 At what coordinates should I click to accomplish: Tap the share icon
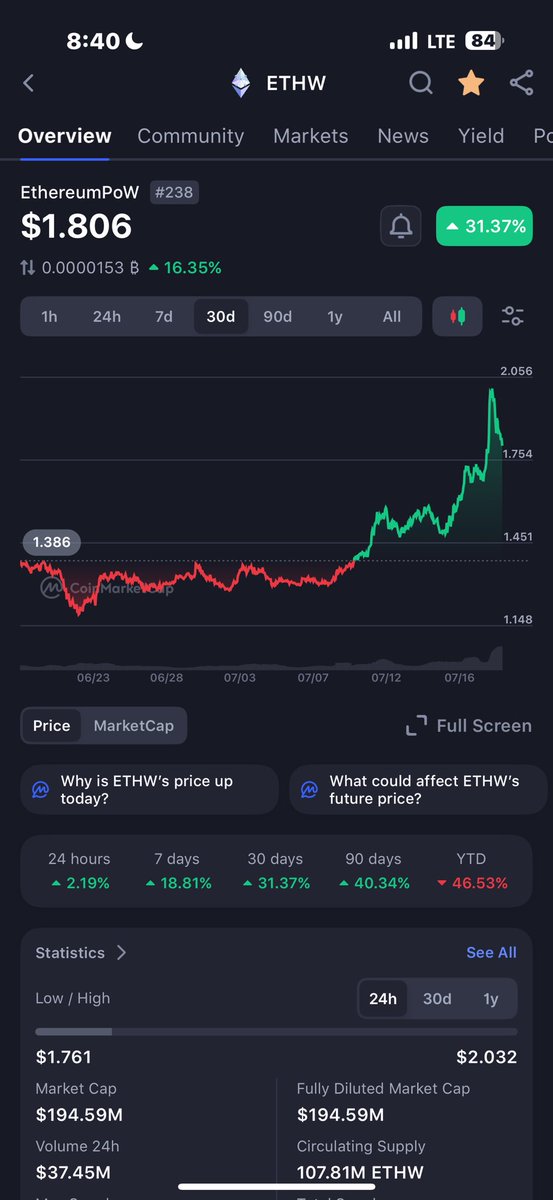[x=521, y=83]
